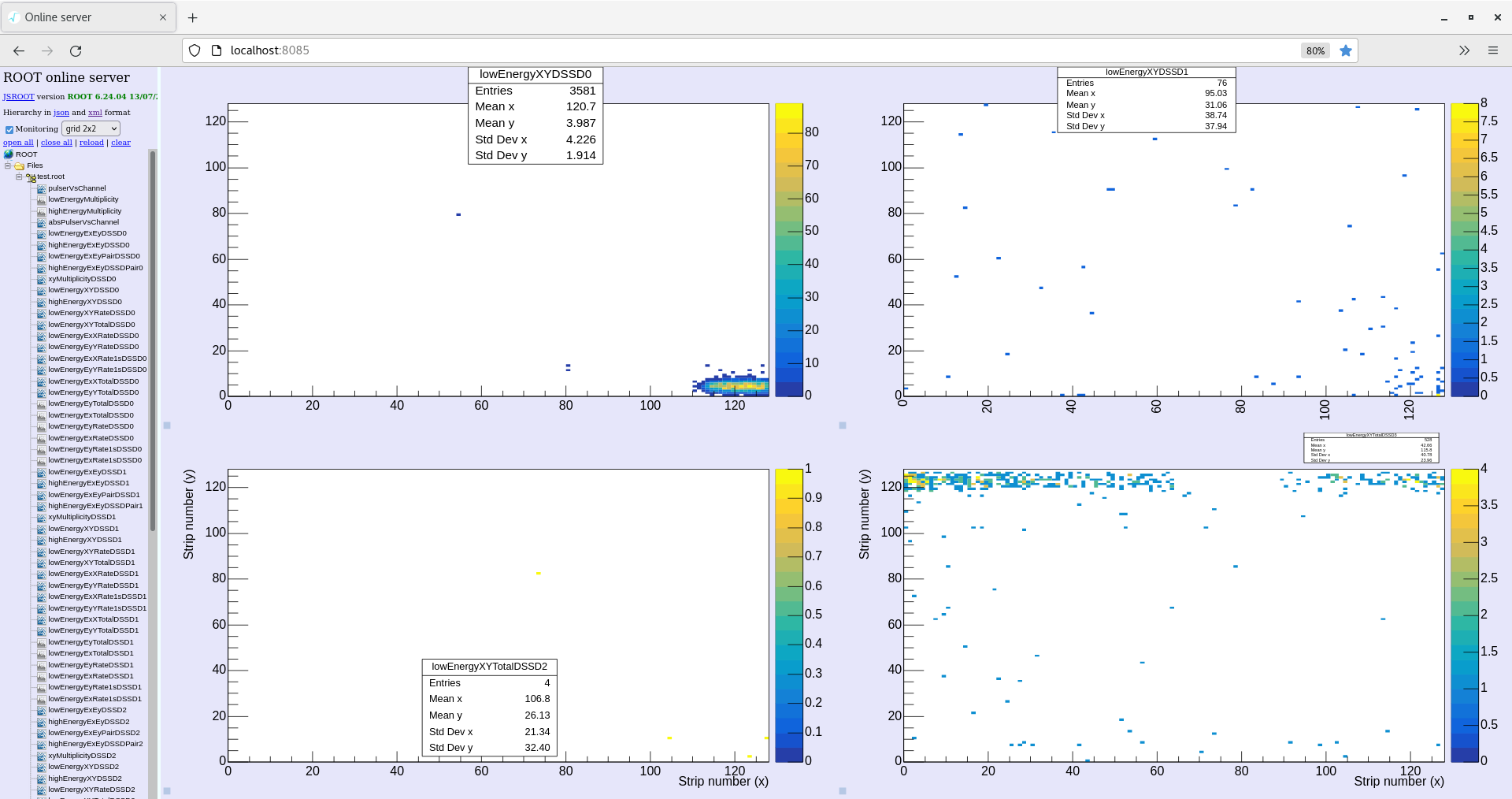This screenshot has width=1512, height=799.
Task: Click the 'clear' link
Action: click(x=120, y=143)
